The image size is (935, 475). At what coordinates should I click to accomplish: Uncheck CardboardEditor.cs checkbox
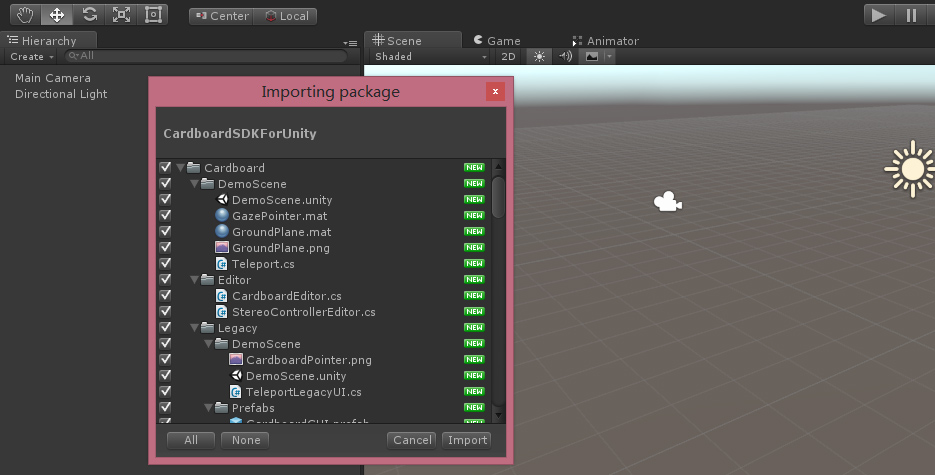point(165,296)
